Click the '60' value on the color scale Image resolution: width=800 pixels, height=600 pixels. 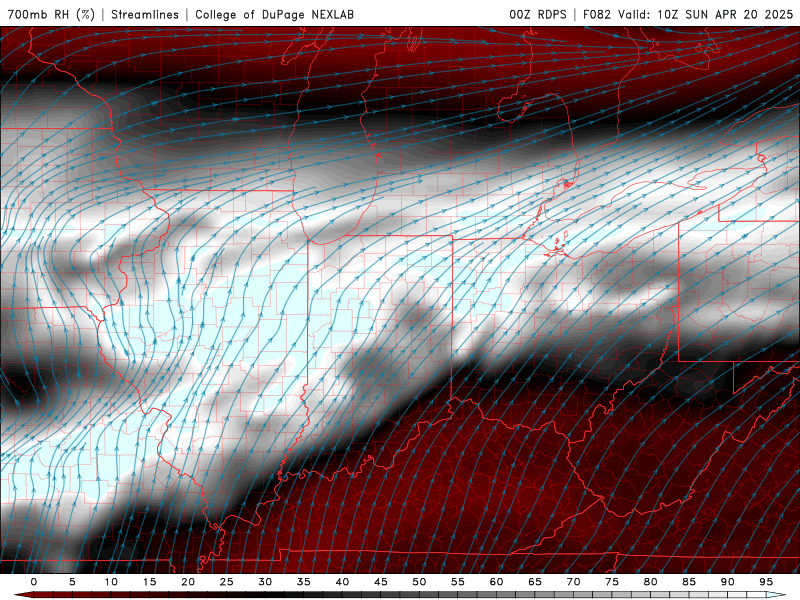point(496,582)
